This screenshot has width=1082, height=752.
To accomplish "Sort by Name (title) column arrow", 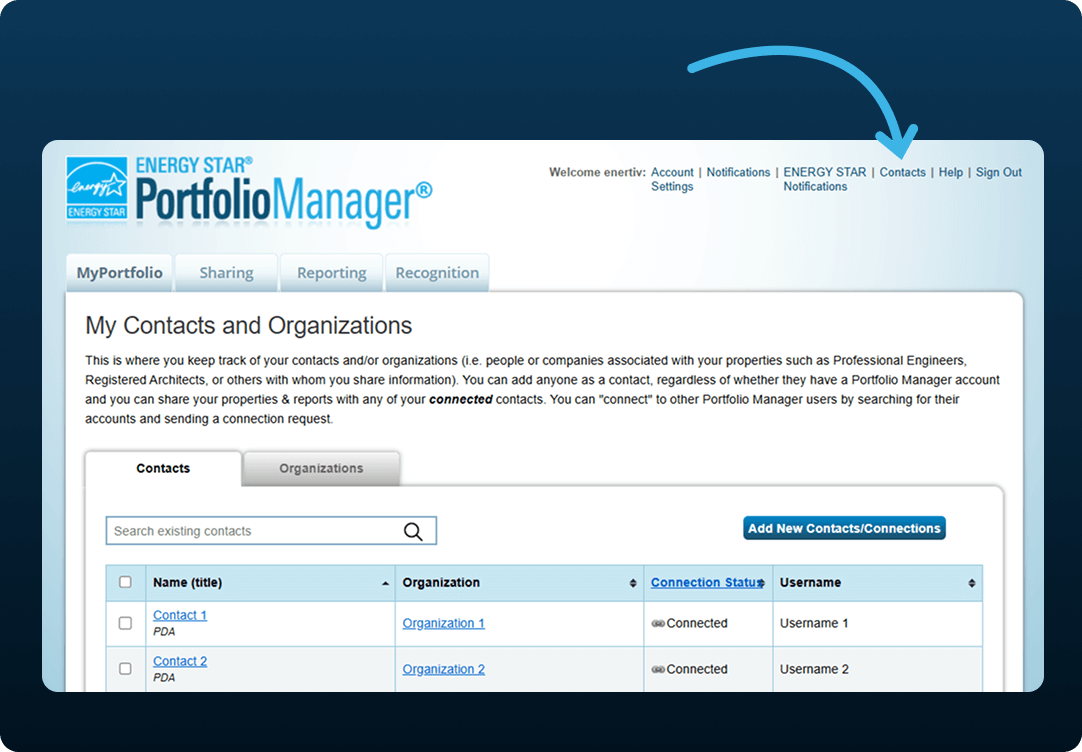I will [x=385, y=584].
